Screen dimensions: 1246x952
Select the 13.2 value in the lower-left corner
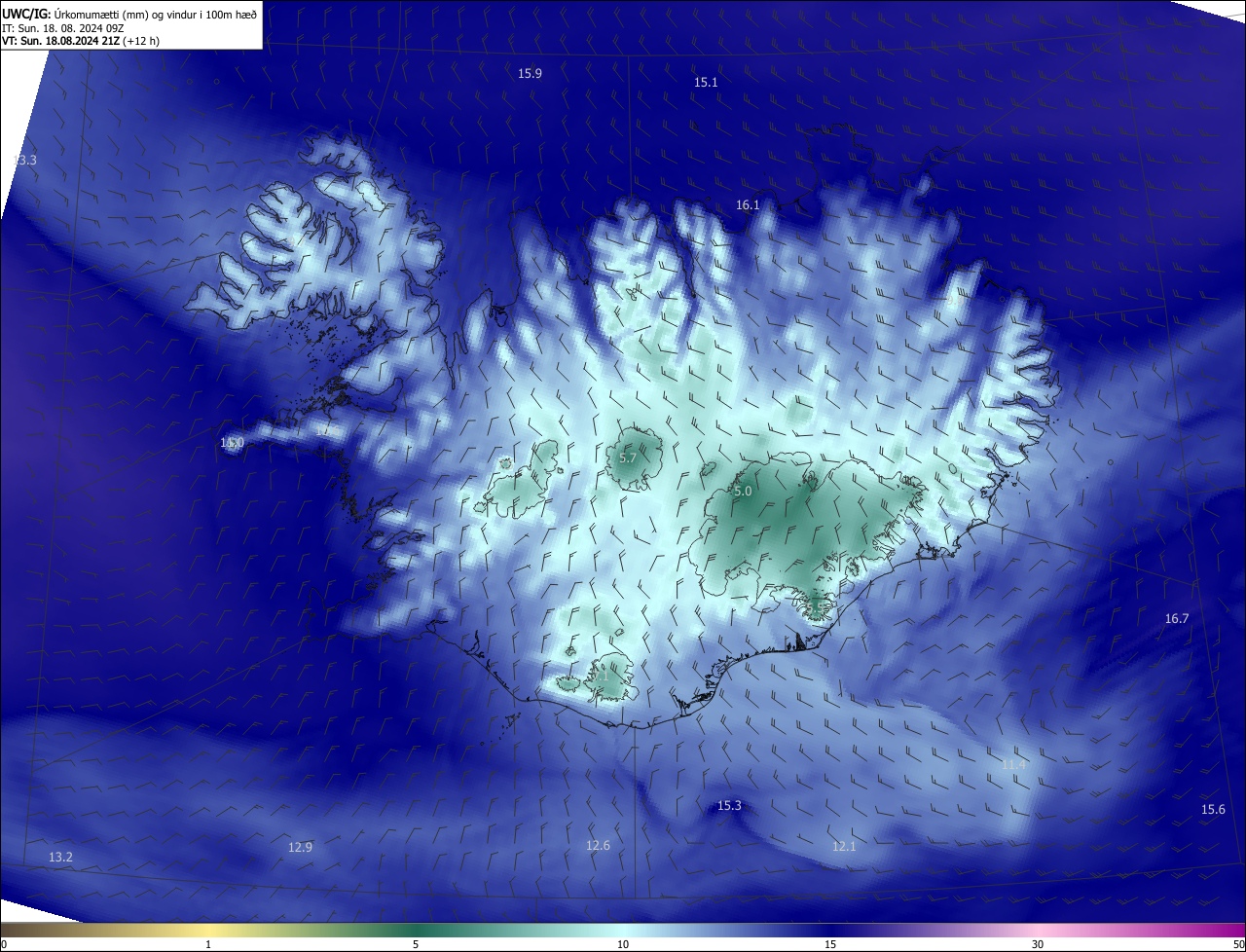click(60, 857)
